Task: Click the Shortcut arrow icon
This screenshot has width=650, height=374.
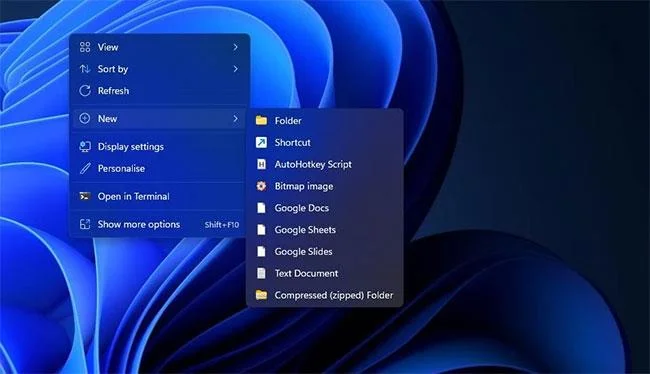Action: point(261,142)
